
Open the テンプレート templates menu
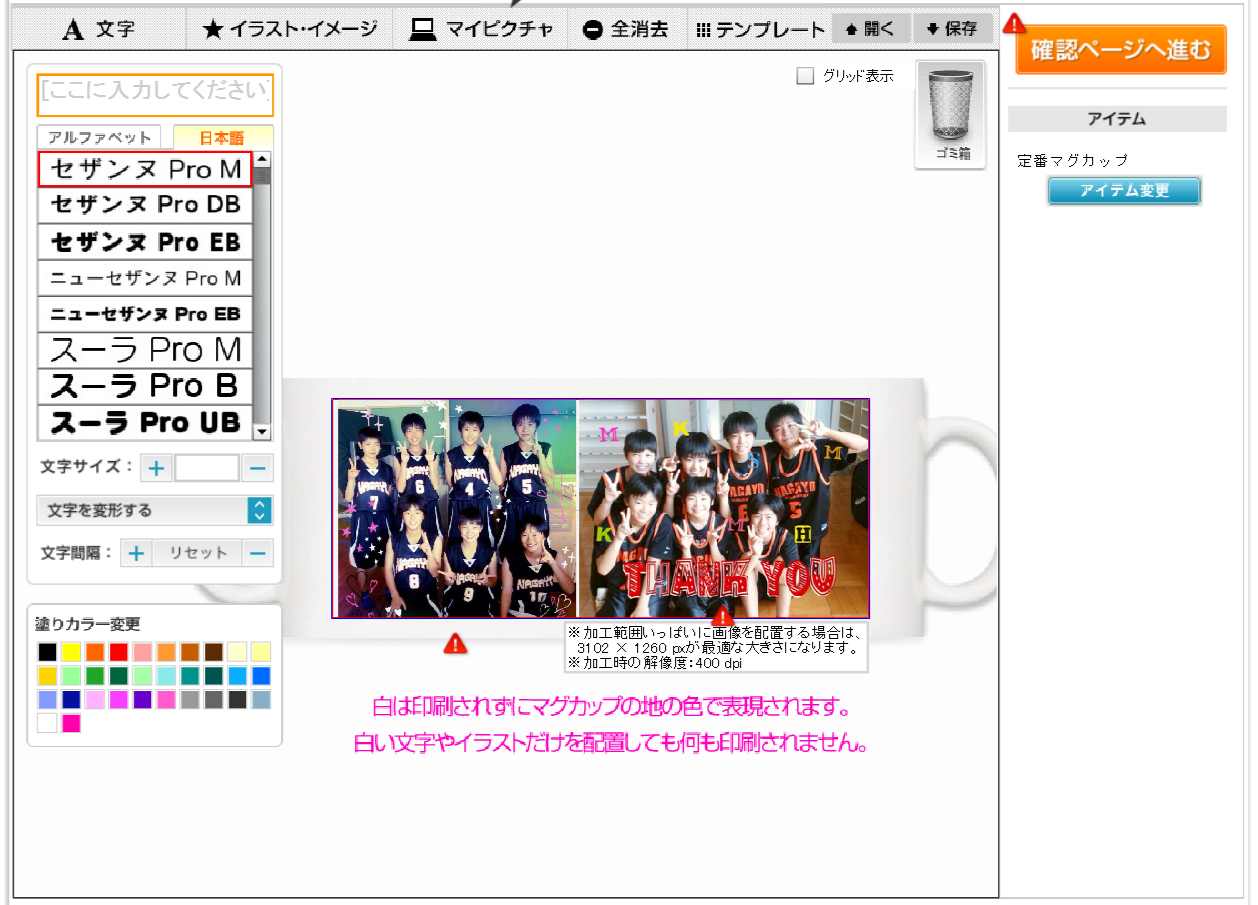point(760,30)
